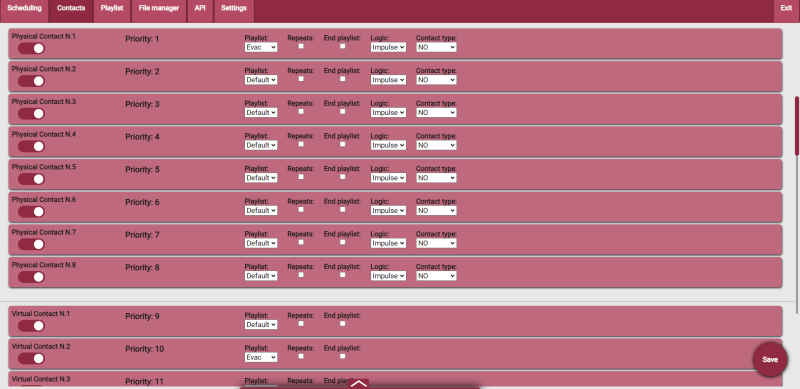Disable Virtual Contact N.2 toggle
The width and height of the screenshot is (800, 389).
click(x=31, y=359)
